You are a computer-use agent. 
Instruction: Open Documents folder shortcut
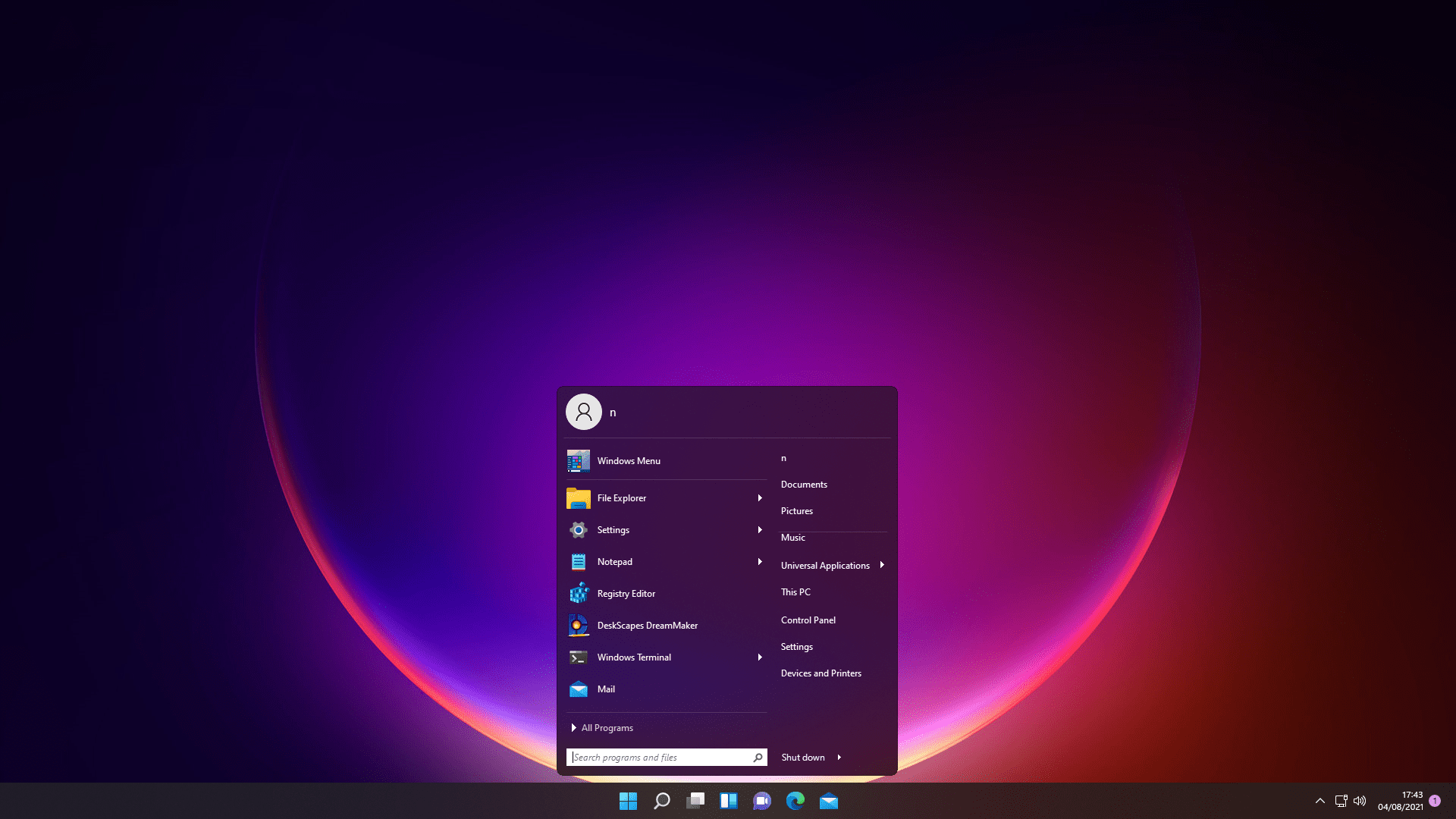pos(804,484)
